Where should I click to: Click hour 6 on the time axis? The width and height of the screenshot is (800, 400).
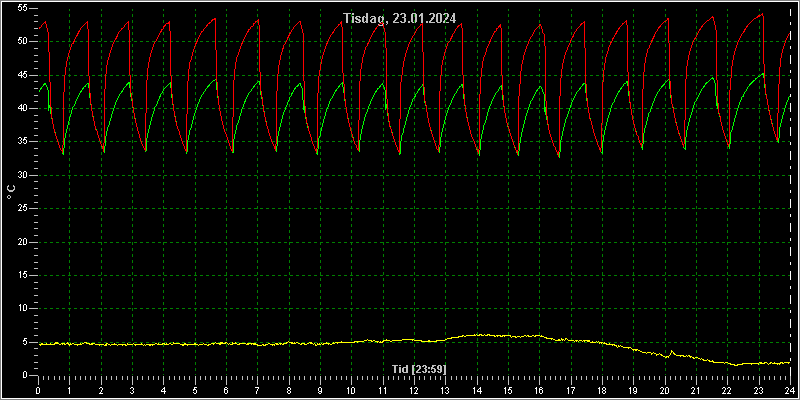[226, 390]
